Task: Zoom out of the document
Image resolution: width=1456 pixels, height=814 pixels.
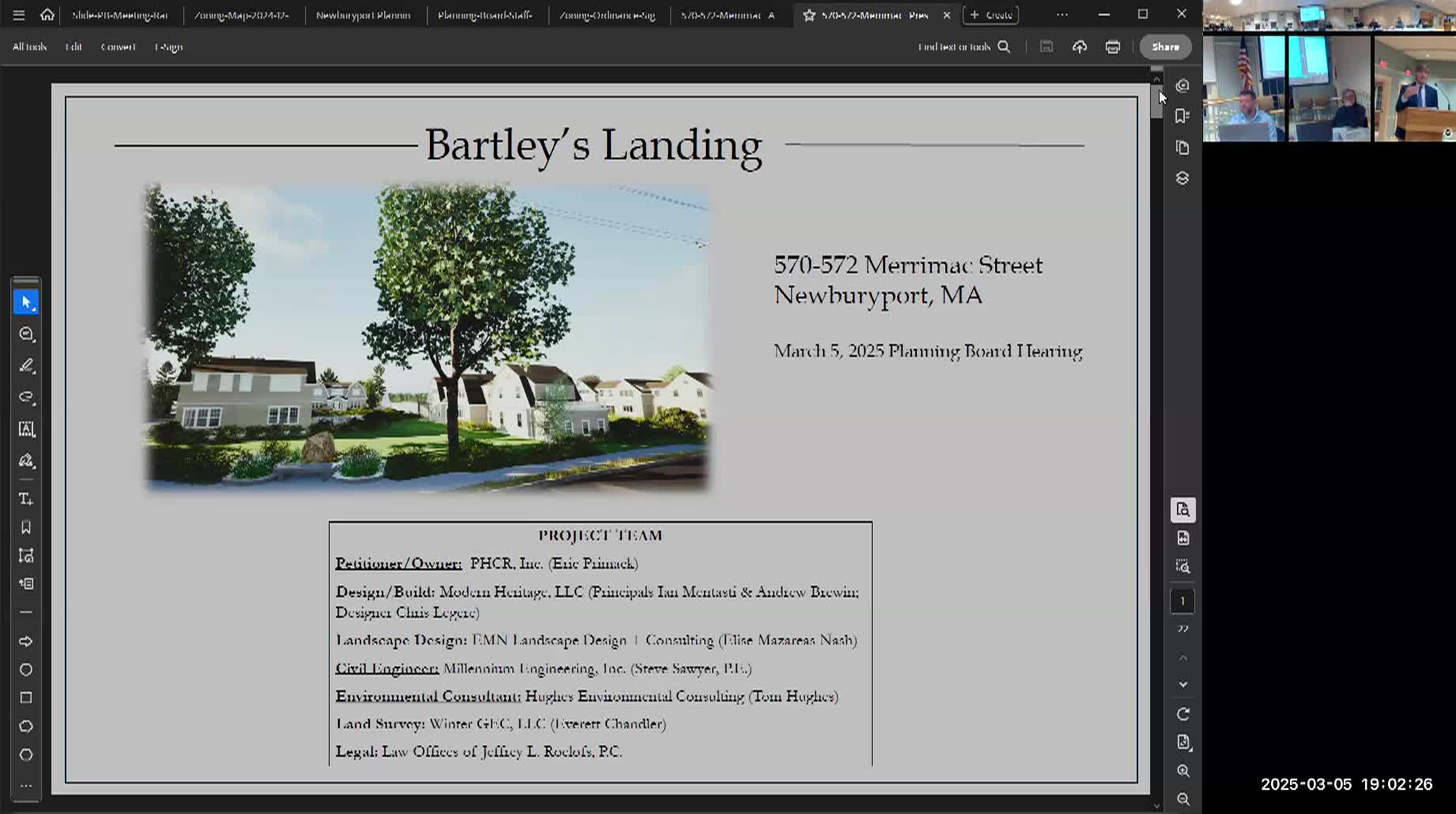Action: [1183, 800]
